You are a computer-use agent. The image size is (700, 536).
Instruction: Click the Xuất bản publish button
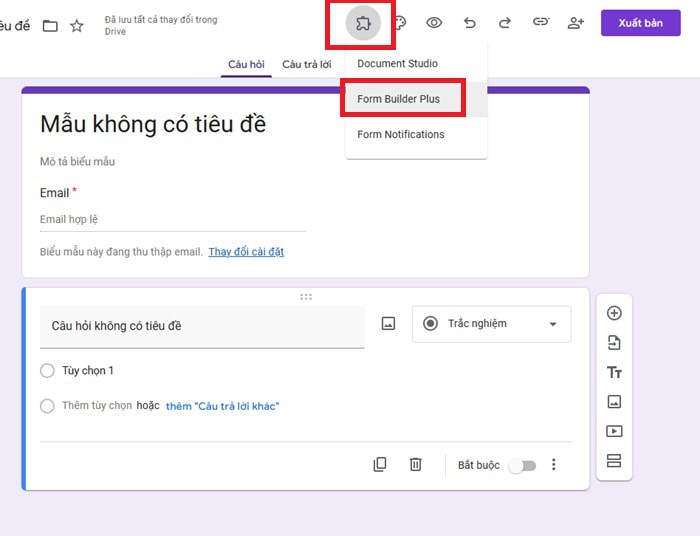tap(640, 23)
